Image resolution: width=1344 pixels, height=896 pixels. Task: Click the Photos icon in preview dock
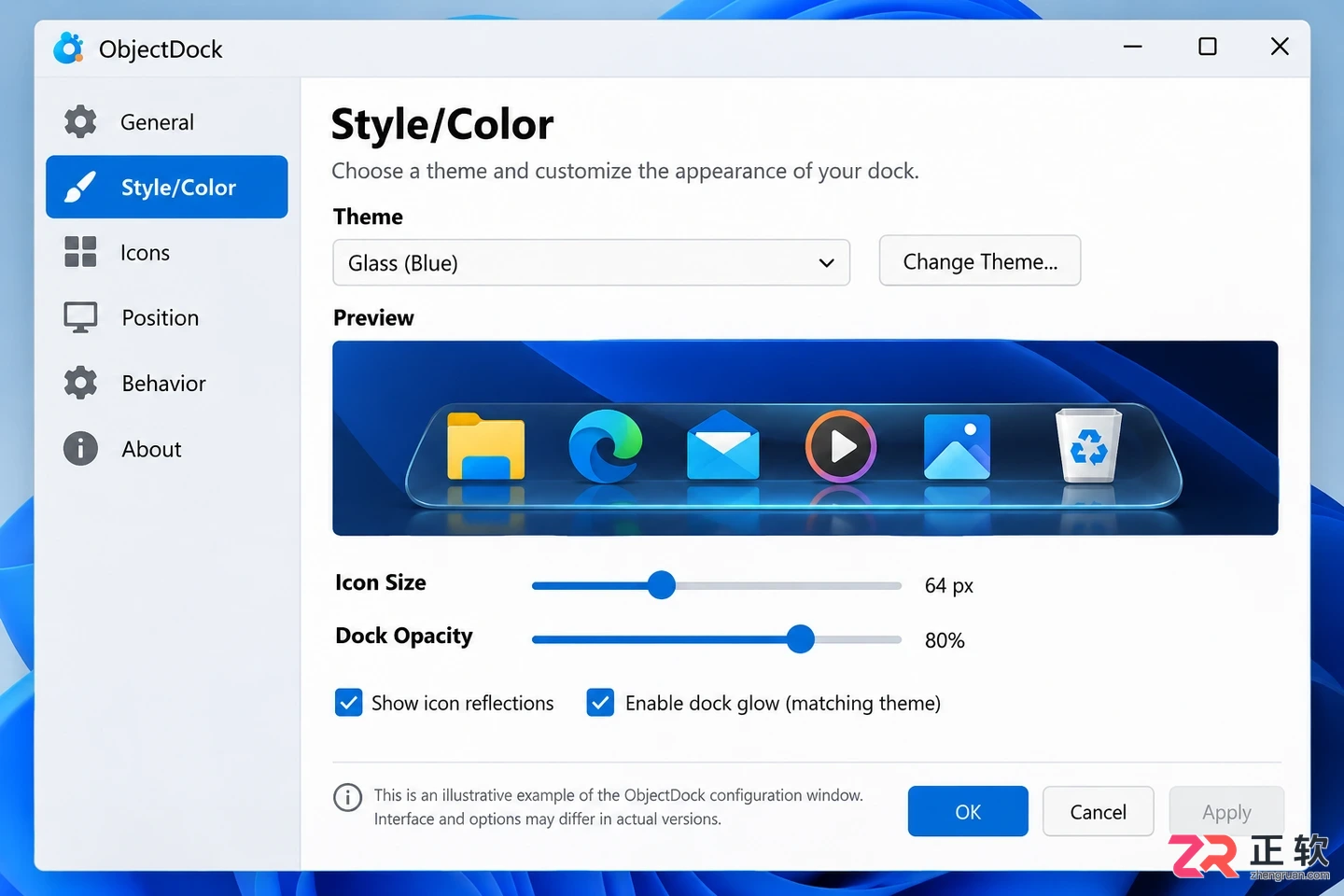(x=957, y=446)
